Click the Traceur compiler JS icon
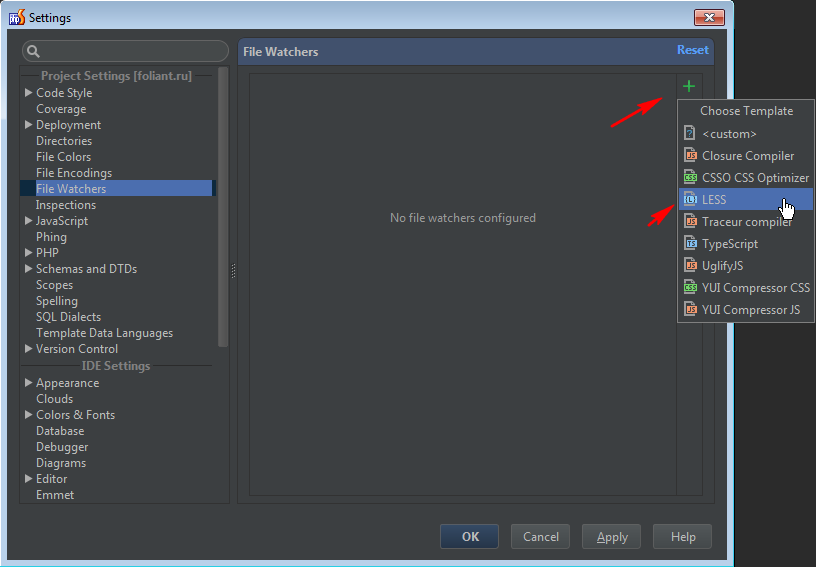The height and width of the screenshot is (567, 816). click(x=690, y=221)
